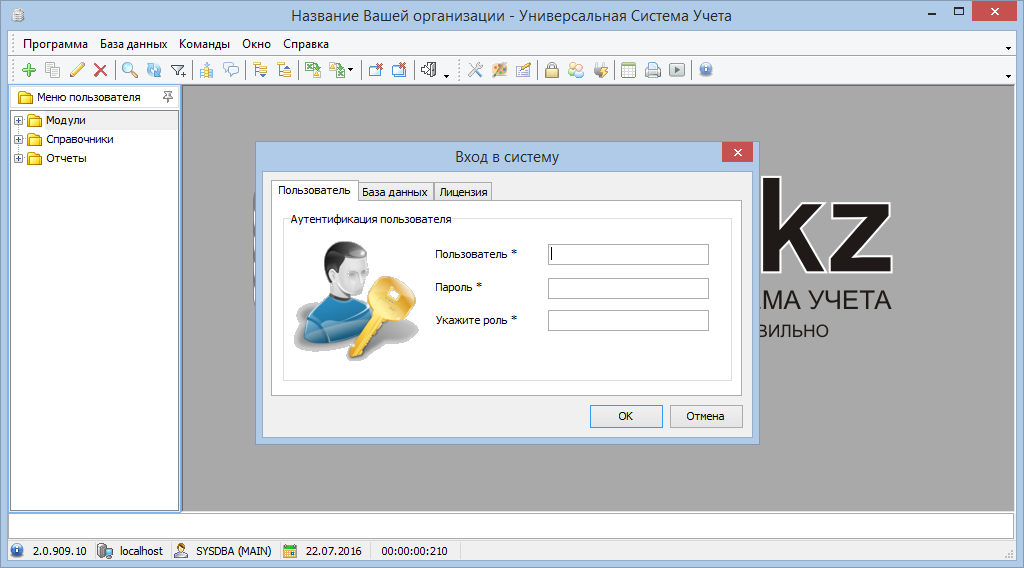Image resolution: width=1024 pixels, height=568 pixels.
Task: Pin the Меню пользователя panel
Action: point(167,97)
